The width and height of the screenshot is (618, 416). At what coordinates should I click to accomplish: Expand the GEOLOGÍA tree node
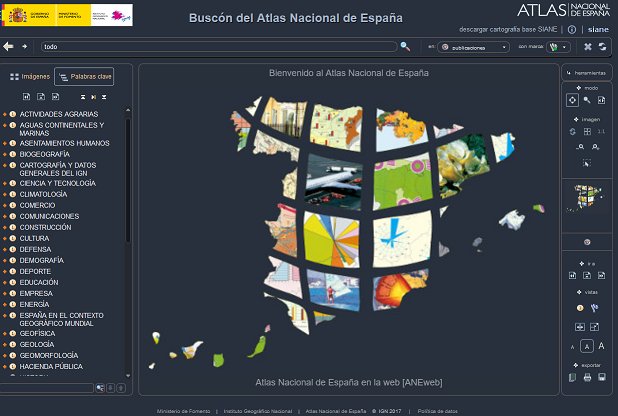coord(5,344)
